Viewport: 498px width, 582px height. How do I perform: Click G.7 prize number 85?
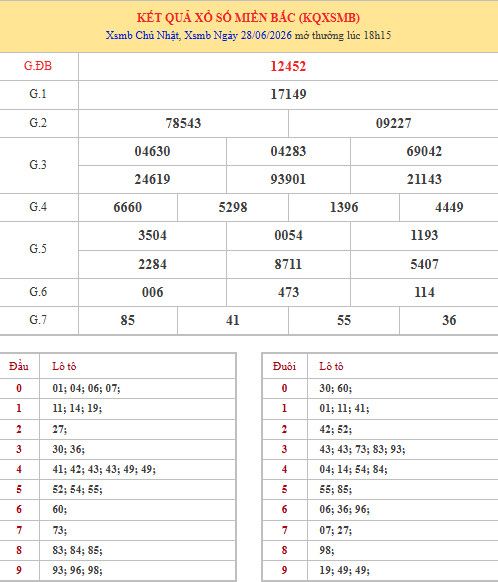(x=128, y=320)
